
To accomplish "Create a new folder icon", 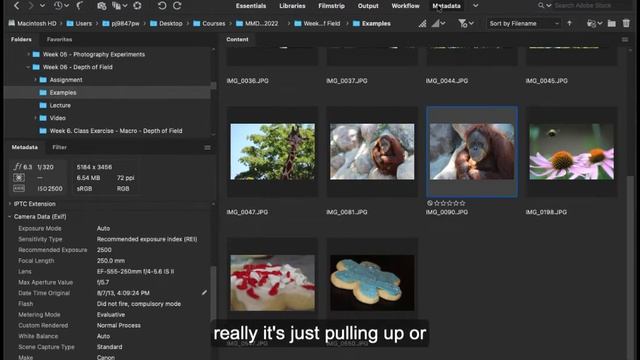I will (x=611, y=24).
